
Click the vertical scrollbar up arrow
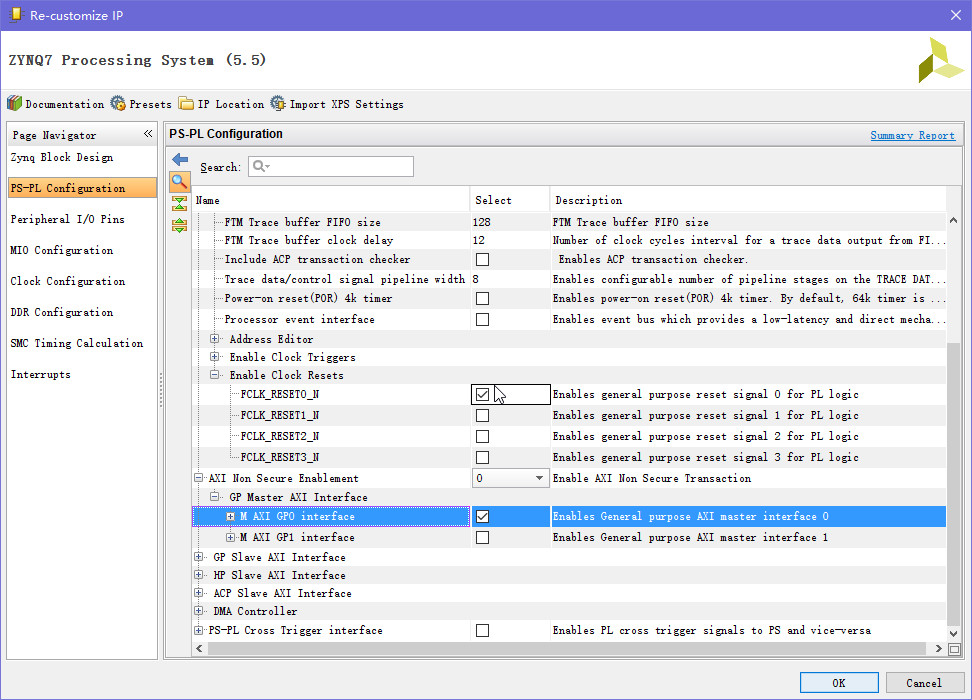pyautogui.click(x=953, y=220)
